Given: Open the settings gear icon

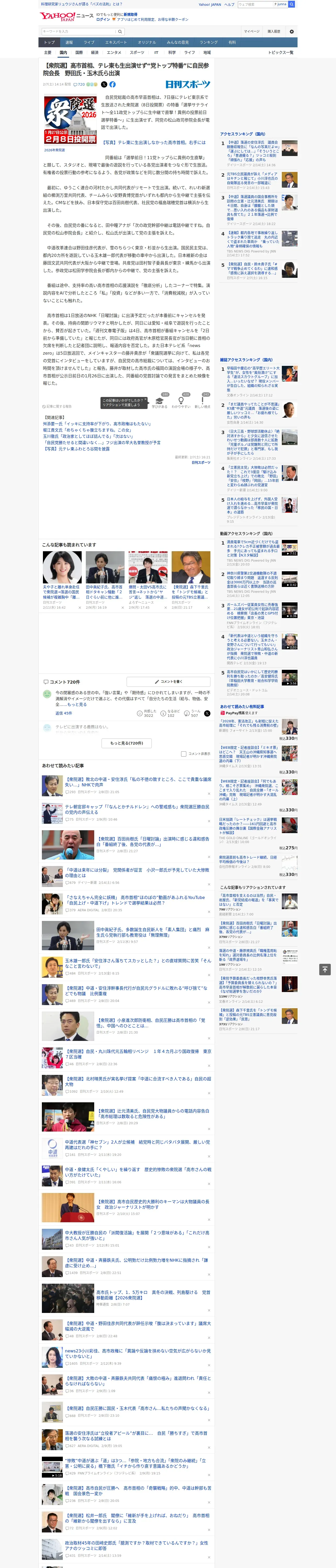Looking at the screenshot, I should click(292, 32).
